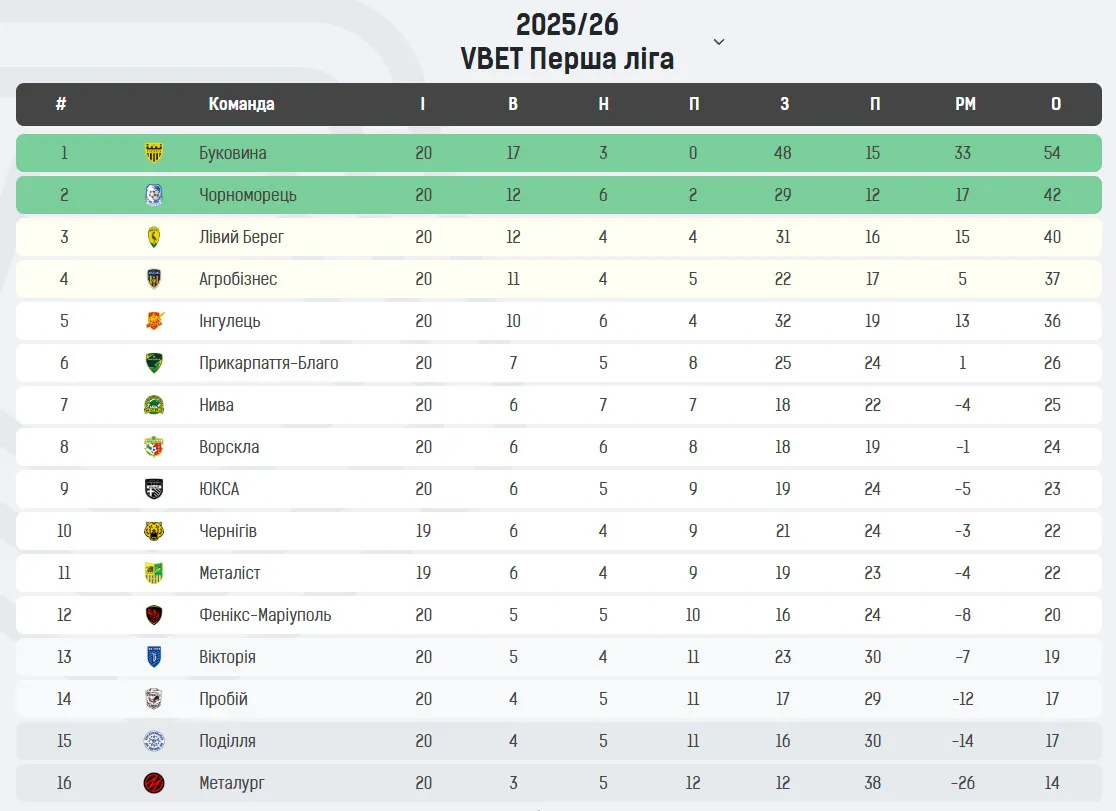Open the Нива team page link
This screenshot has width=1116, height=811.
click(x=216, y=405)
